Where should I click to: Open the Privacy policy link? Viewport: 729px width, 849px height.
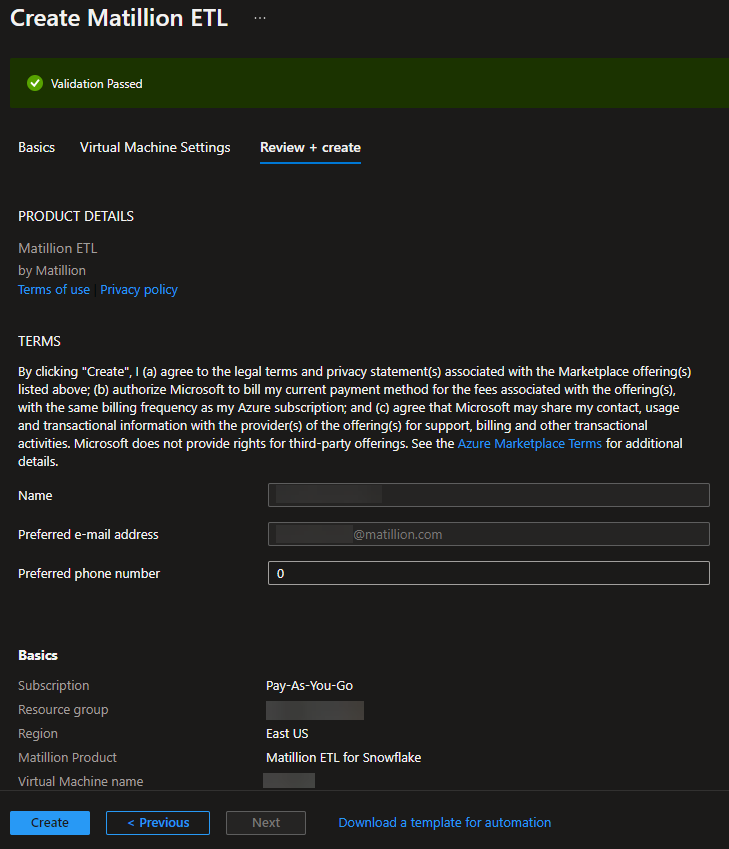tap(139, 290)
